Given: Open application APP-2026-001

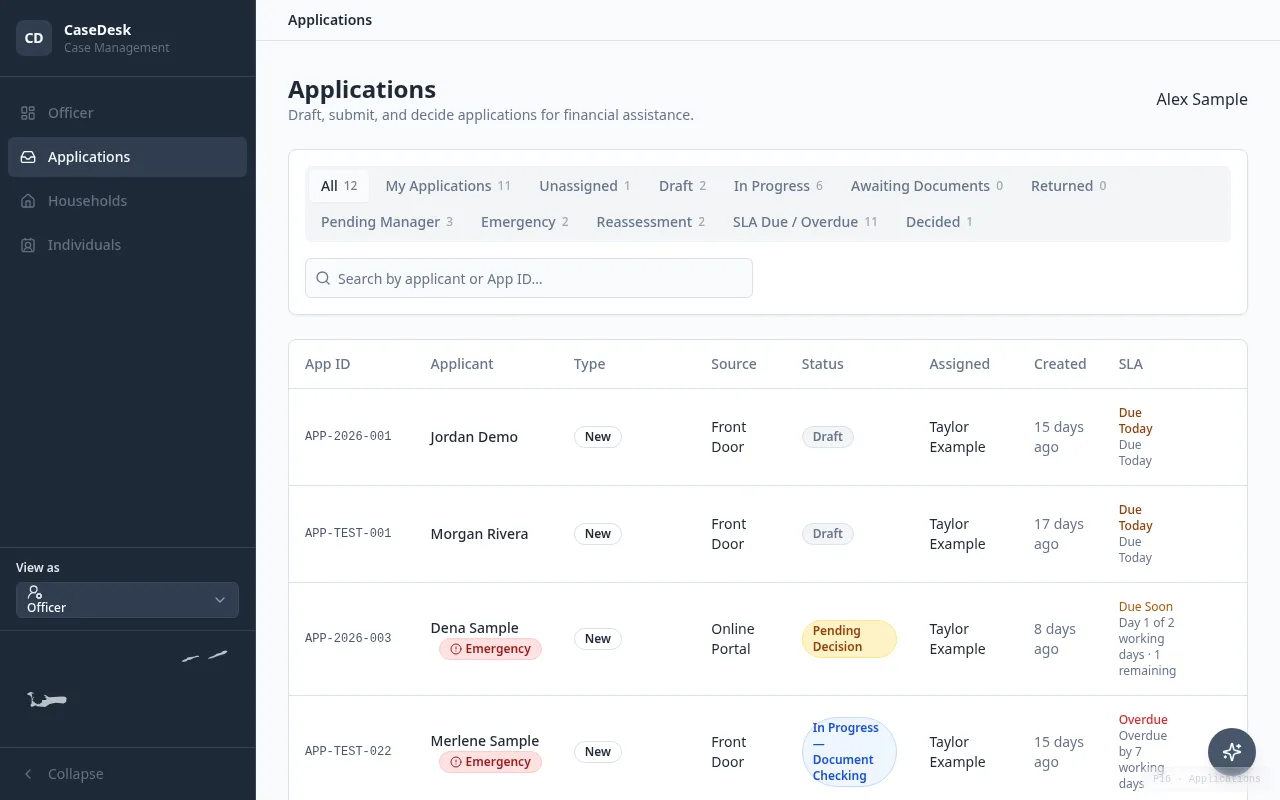Looking at the screenshot, I should tap(348, 437).
